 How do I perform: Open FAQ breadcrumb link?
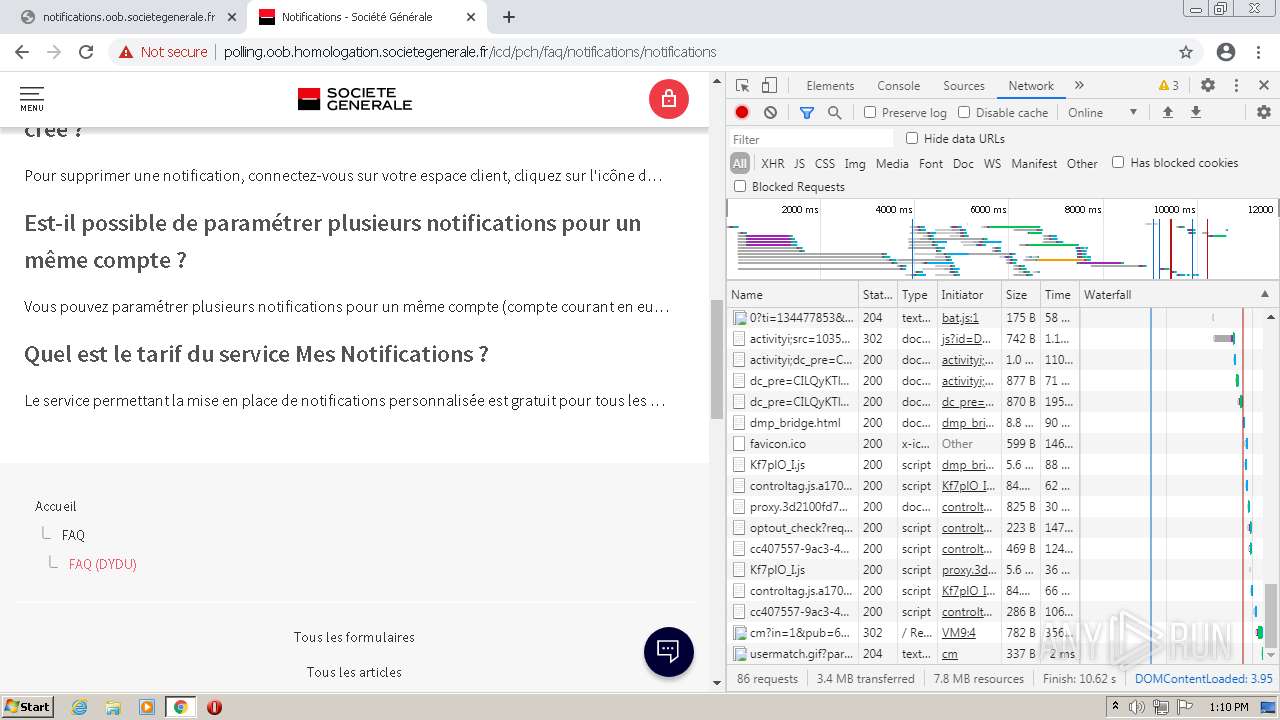click(x=73, y=535)
